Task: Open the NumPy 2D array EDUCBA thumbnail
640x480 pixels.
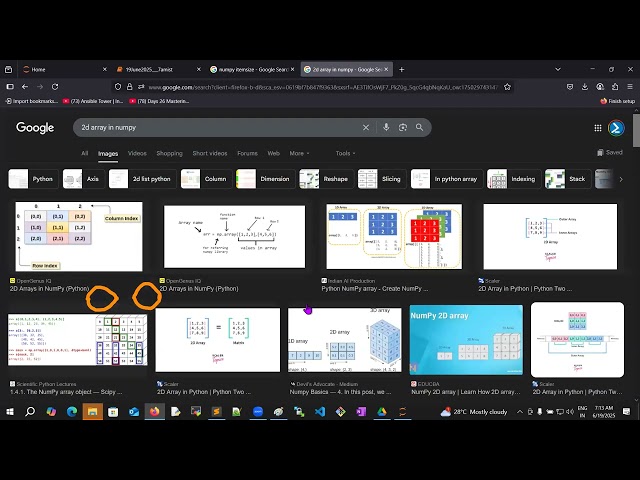Action: [466, 339]
